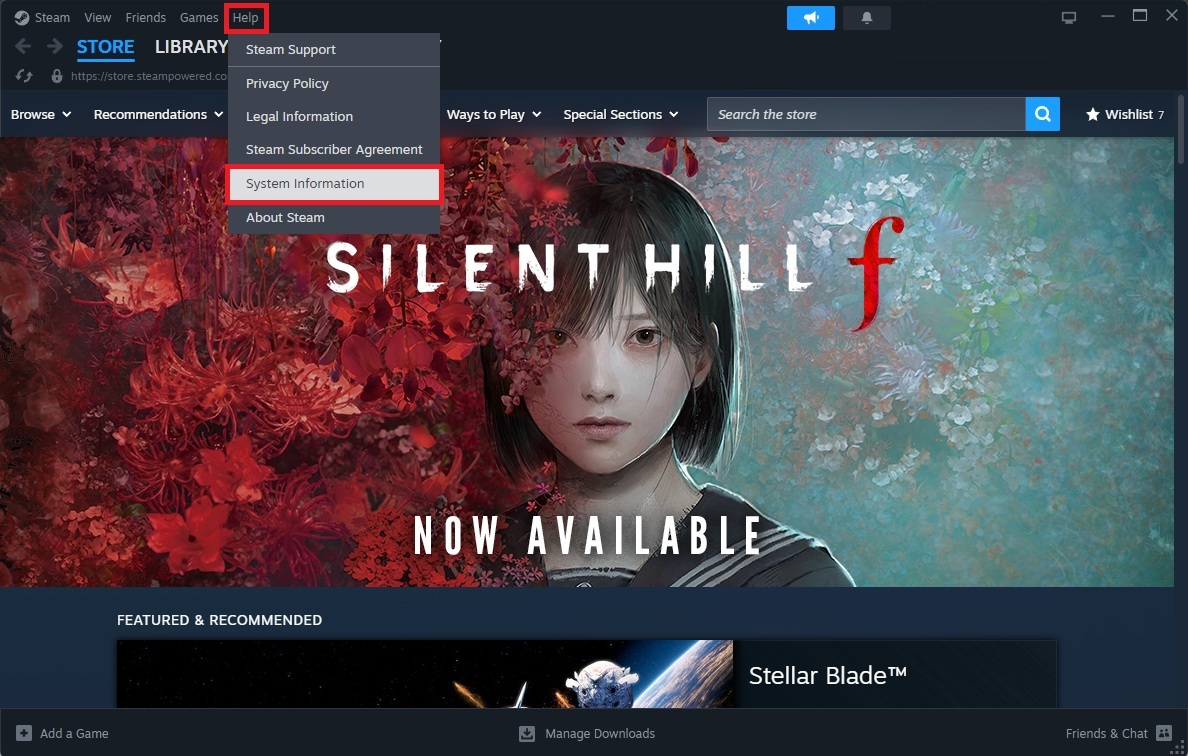
Task: Click the plus icon next to Add a Game
Action: (x=22, y=733)
